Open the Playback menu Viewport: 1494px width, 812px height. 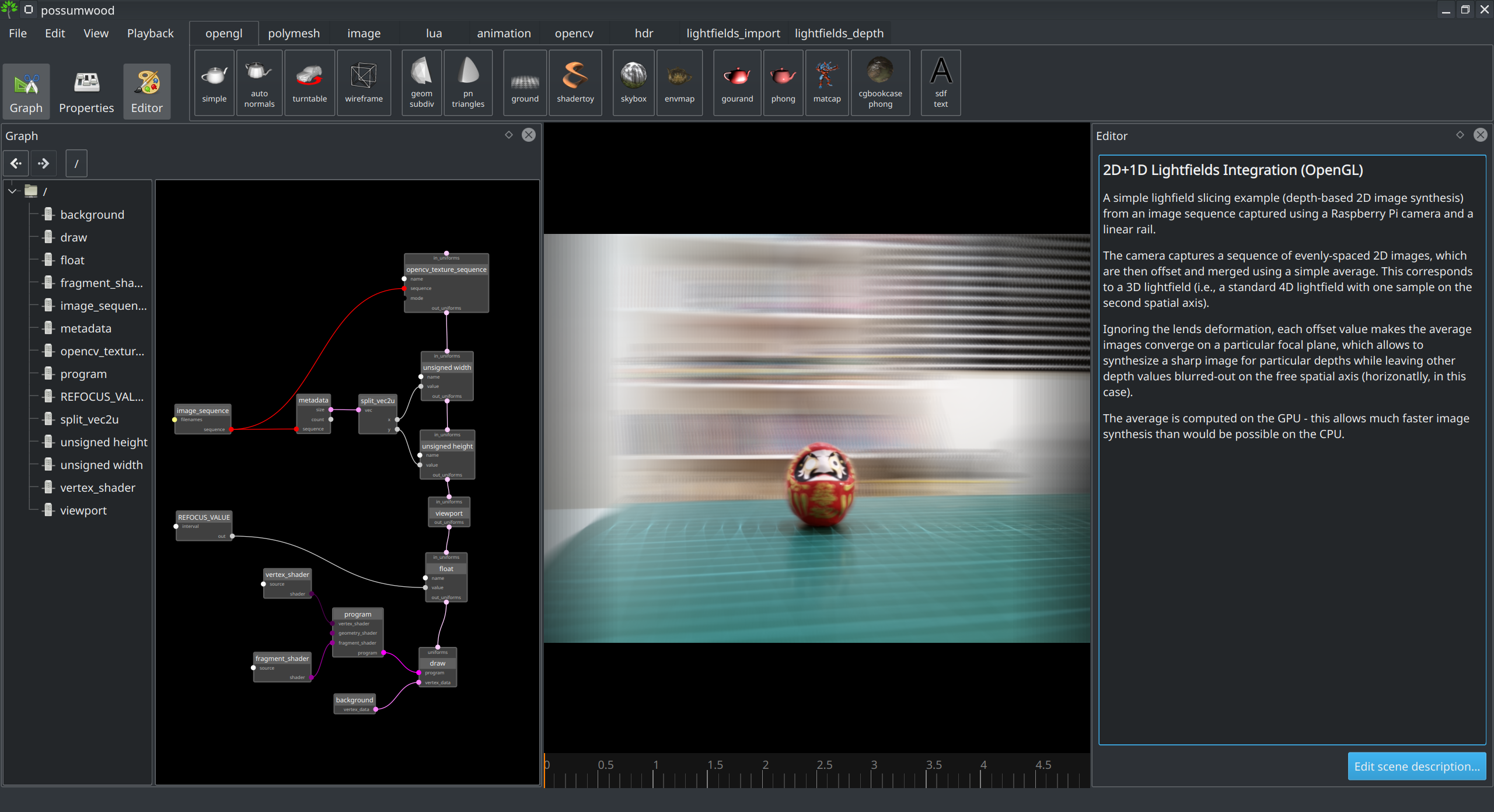[150, 33]
